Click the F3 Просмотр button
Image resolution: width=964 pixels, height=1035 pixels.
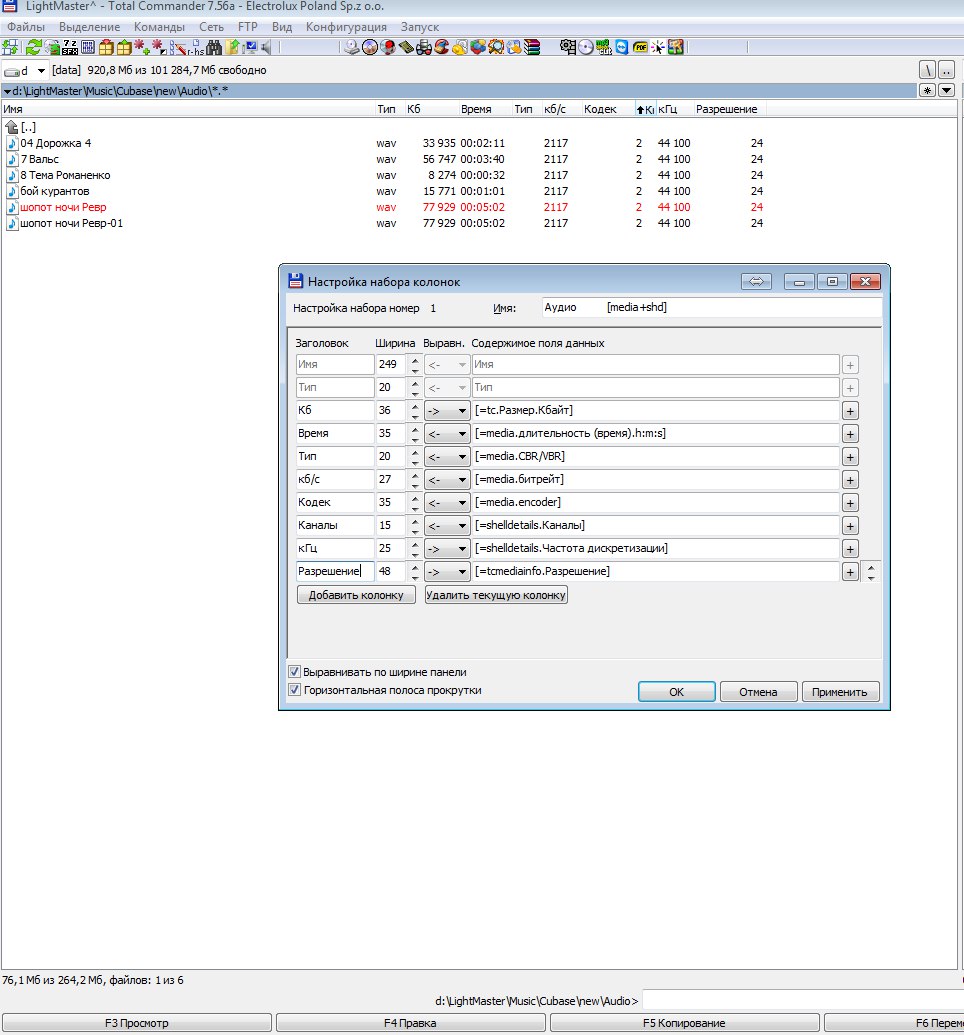(137, 1023)
